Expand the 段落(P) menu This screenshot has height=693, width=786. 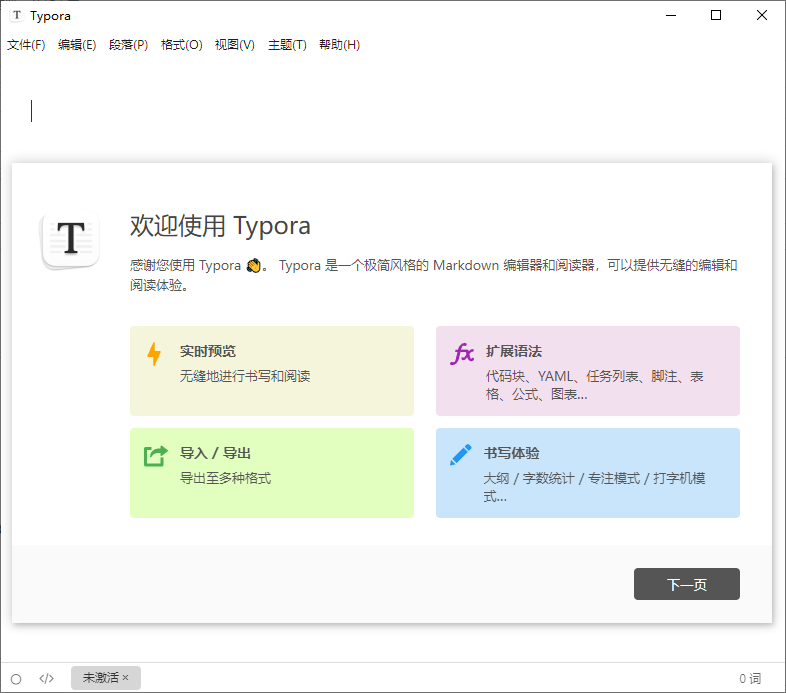coord(128,45)
